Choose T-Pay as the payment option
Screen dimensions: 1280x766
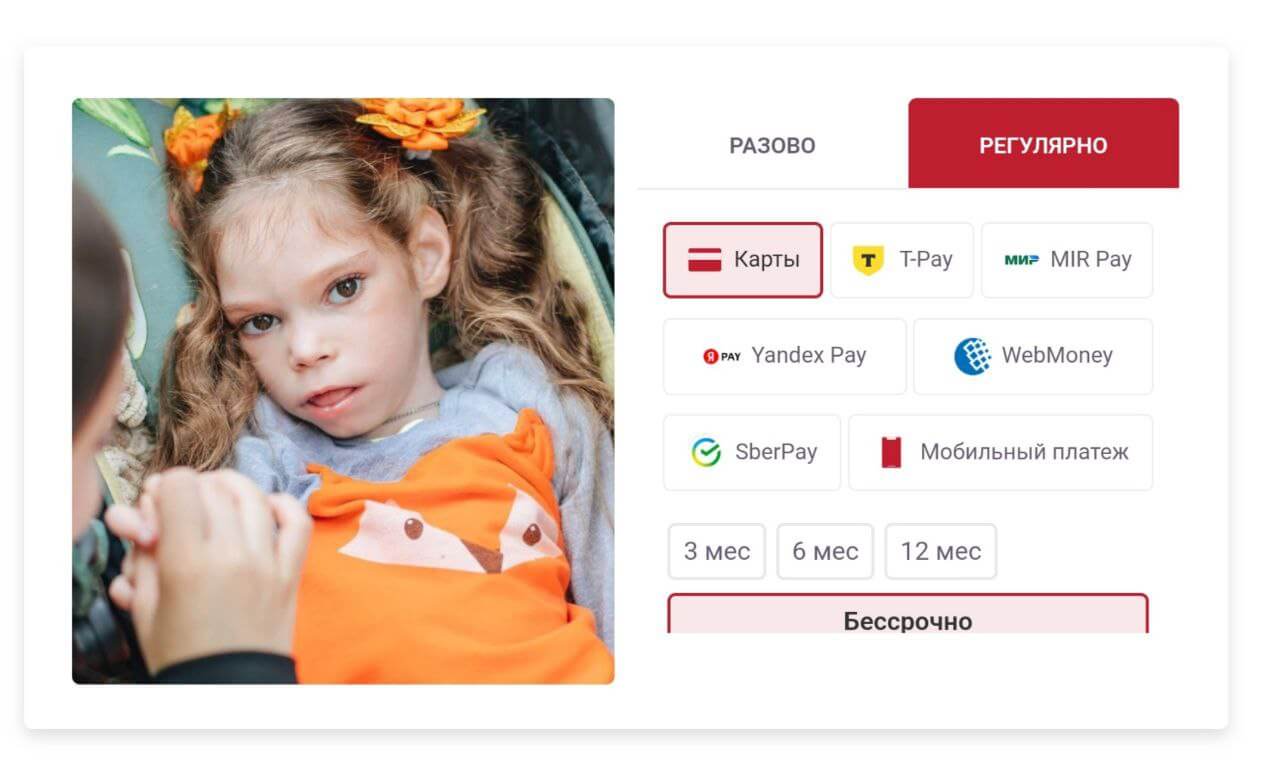coord(902,260)
